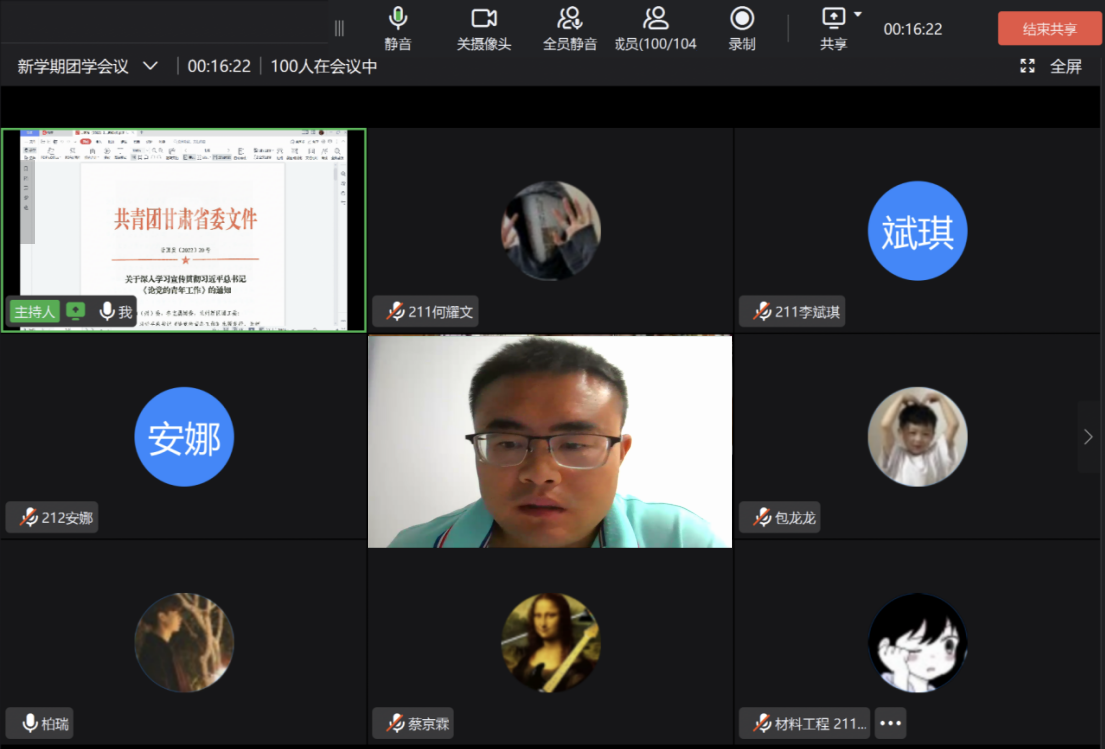This screenshot has width=1105, height=749.
Task: Click the host's microphone icon labeled 我
Action: click(107, 311)
